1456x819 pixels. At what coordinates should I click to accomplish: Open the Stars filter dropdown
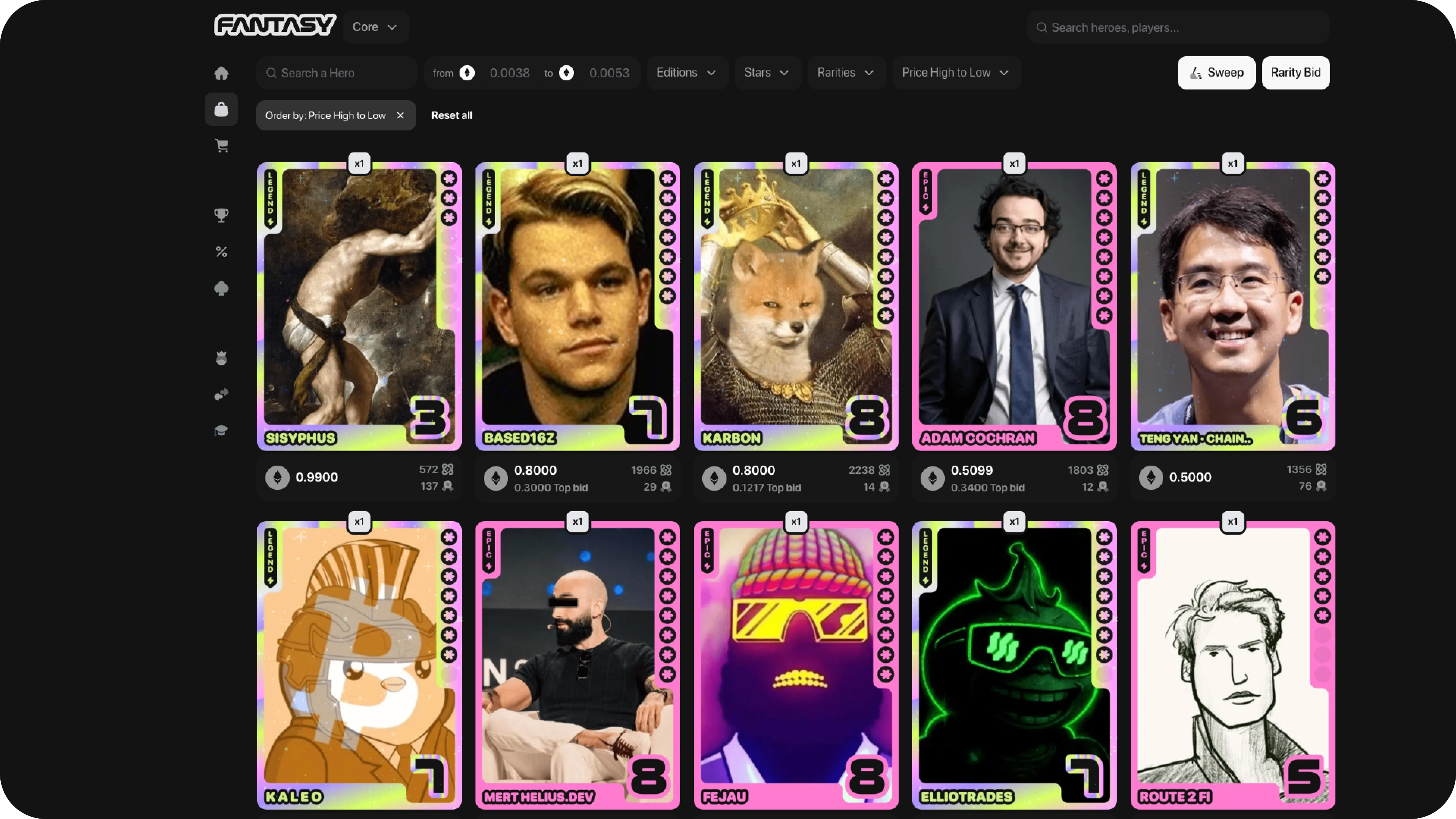766,72
